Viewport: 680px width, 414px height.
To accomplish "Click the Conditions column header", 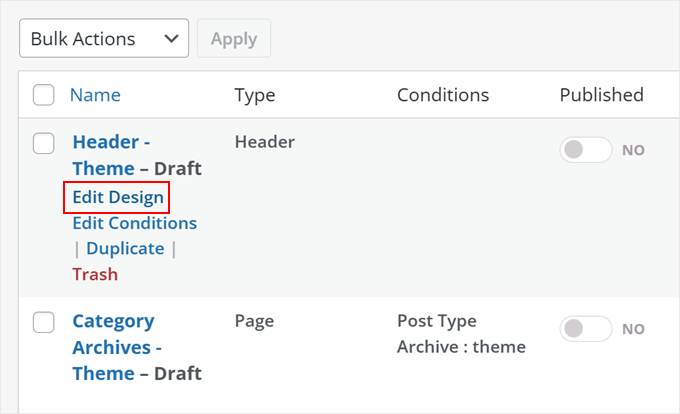I will point(443,95).
